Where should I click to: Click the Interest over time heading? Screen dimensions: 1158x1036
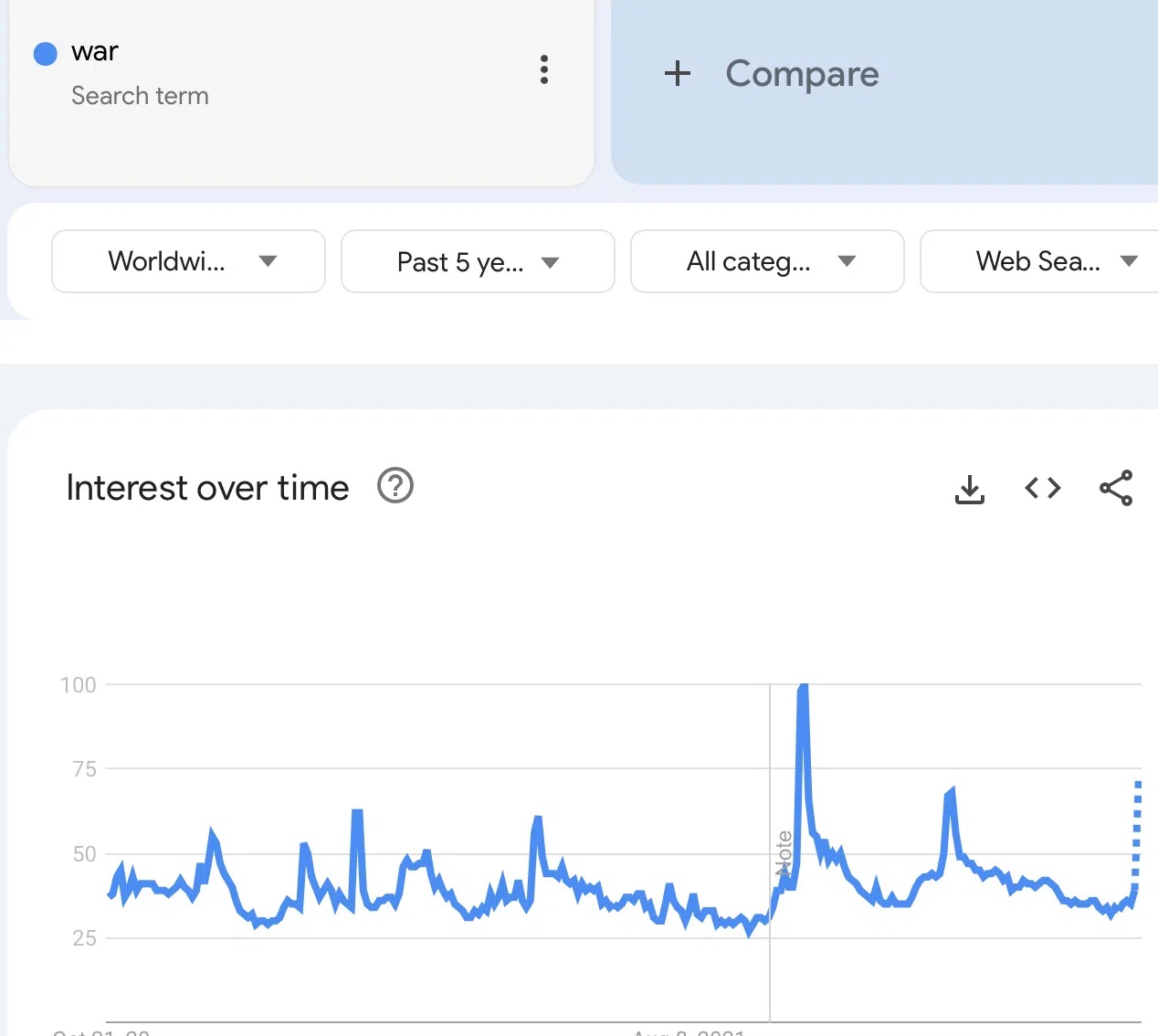click(x=207, y=488)
